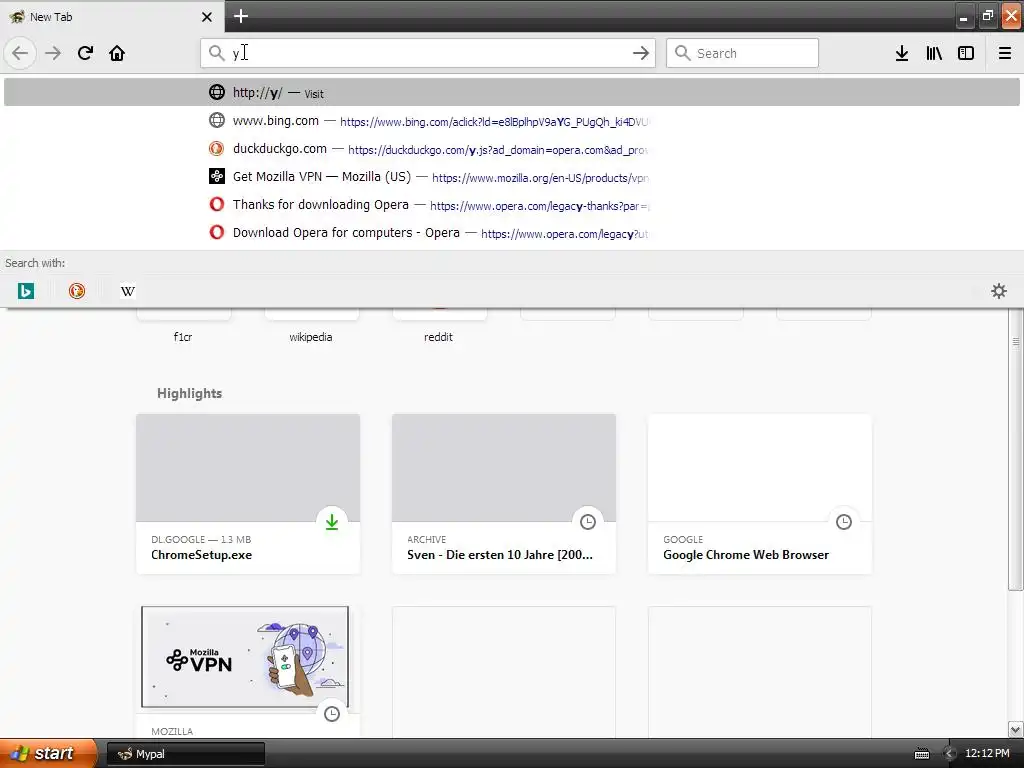This screenshot has width=1024, height=768.
Task: Close the New Tab tab
Action: tap(206, 17)
